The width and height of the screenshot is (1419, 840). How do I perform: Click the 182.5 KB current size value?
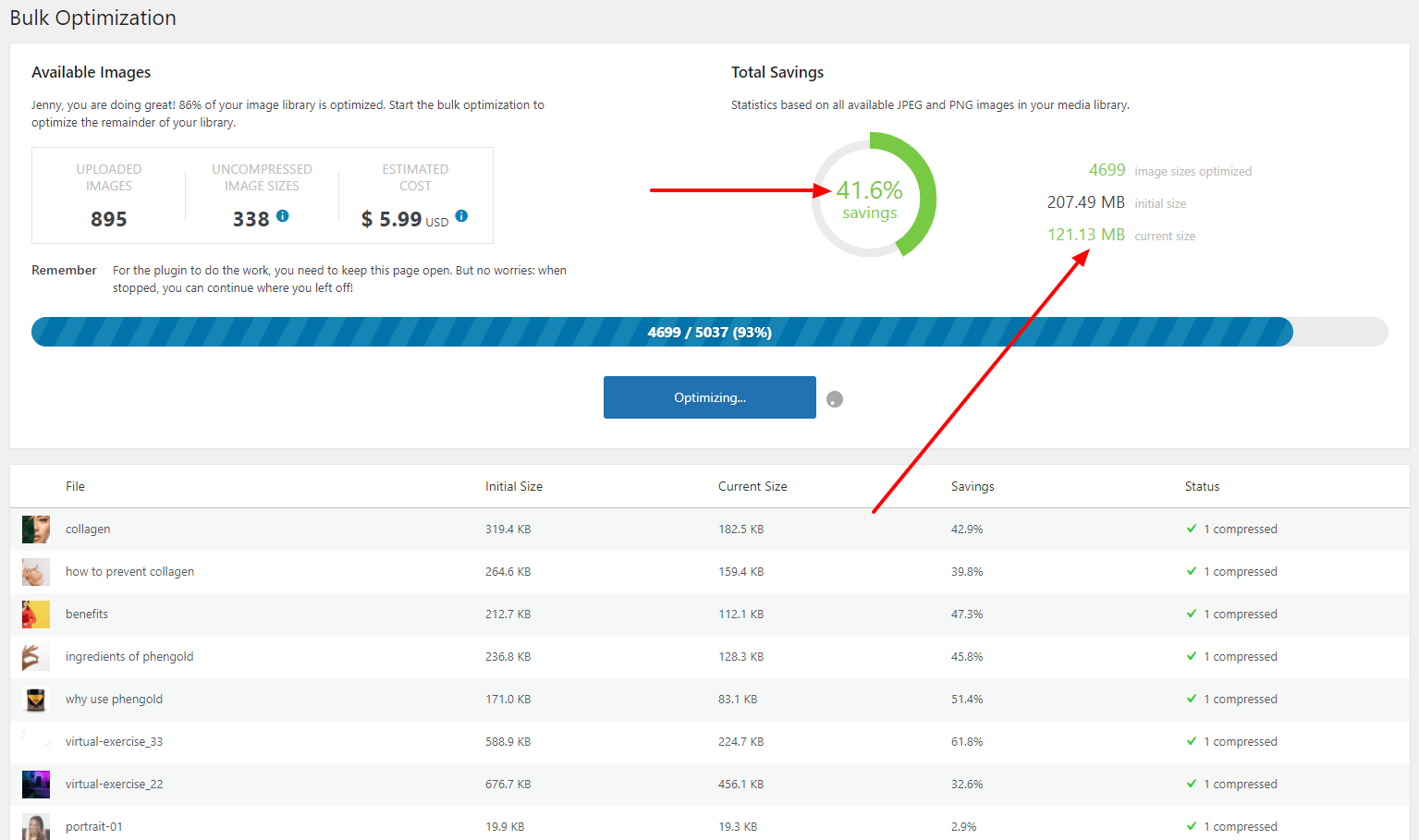(740, 530)
